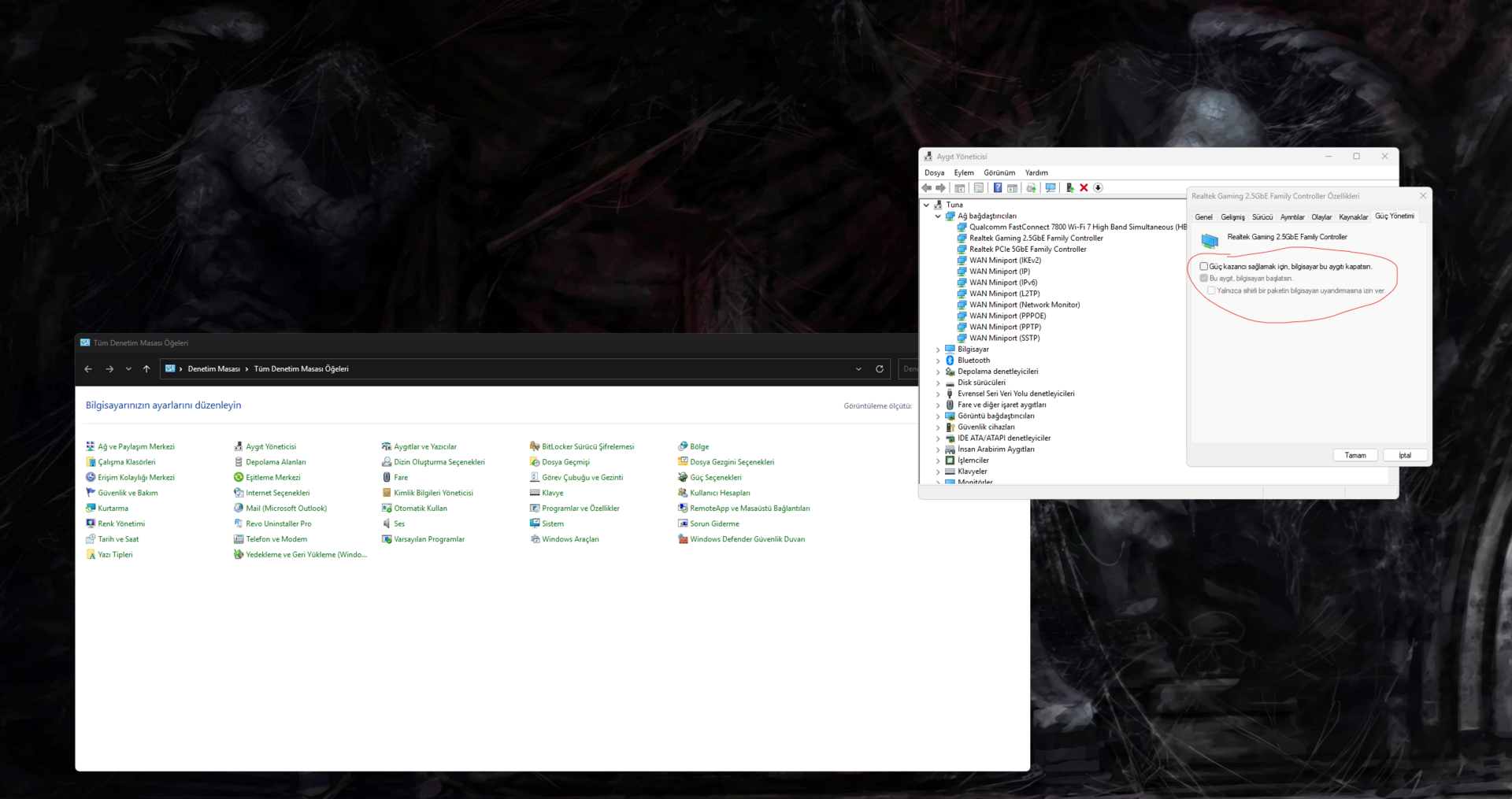
Task: Click 'Denetim Masası' in the address bar breadcrumb
Action: (x=213, y=369)
